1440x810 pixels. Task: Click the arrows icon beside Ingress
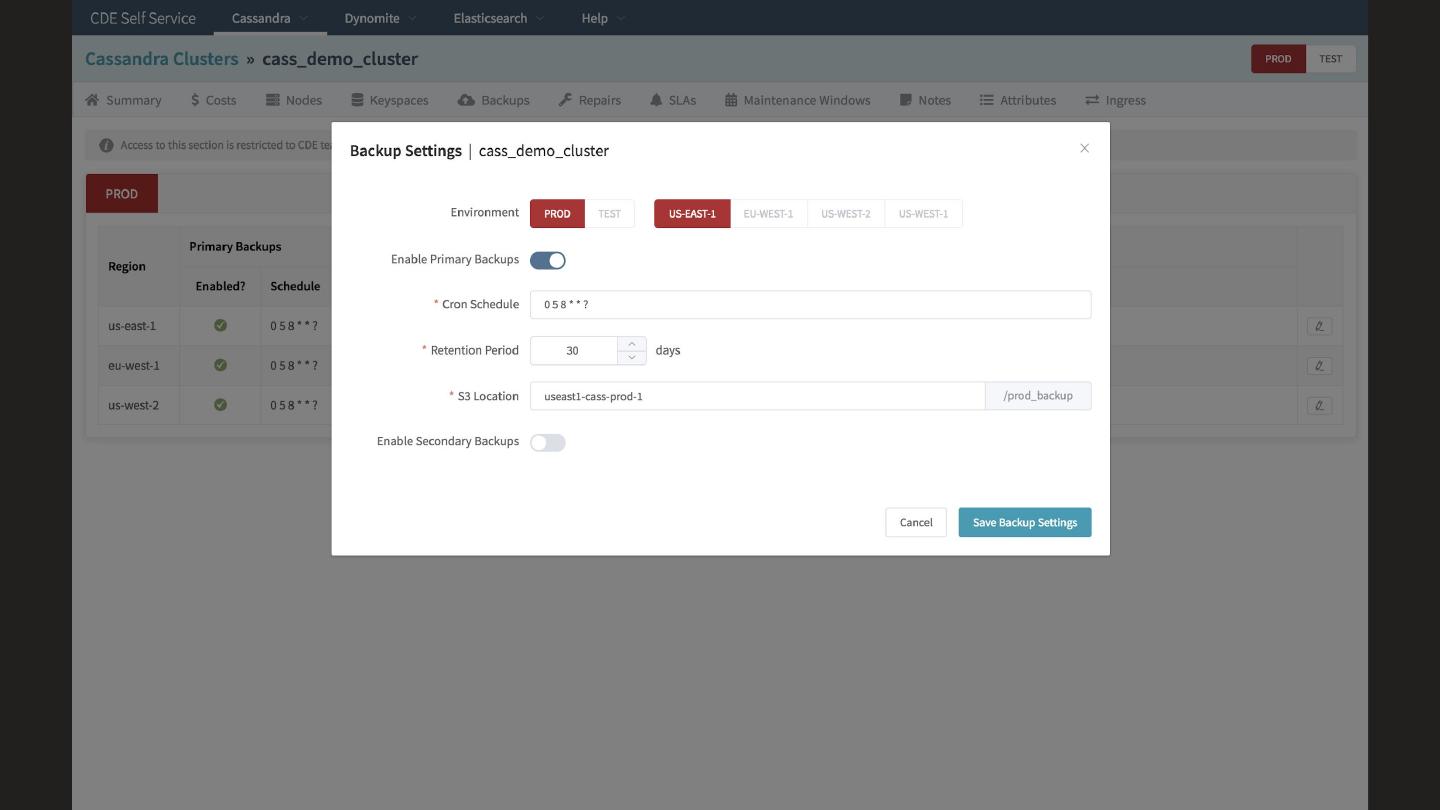[1092, 100]
